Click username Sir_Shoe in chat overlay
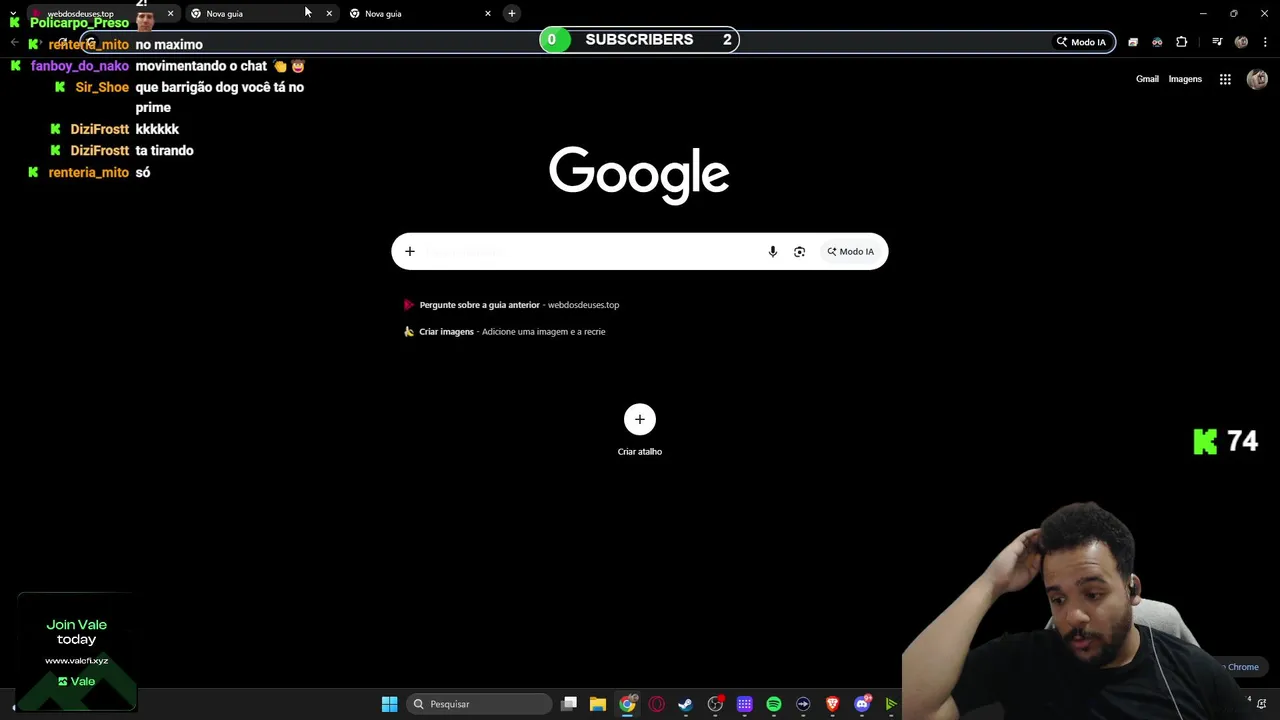The image size is (1280, 720). pos(102,87)
